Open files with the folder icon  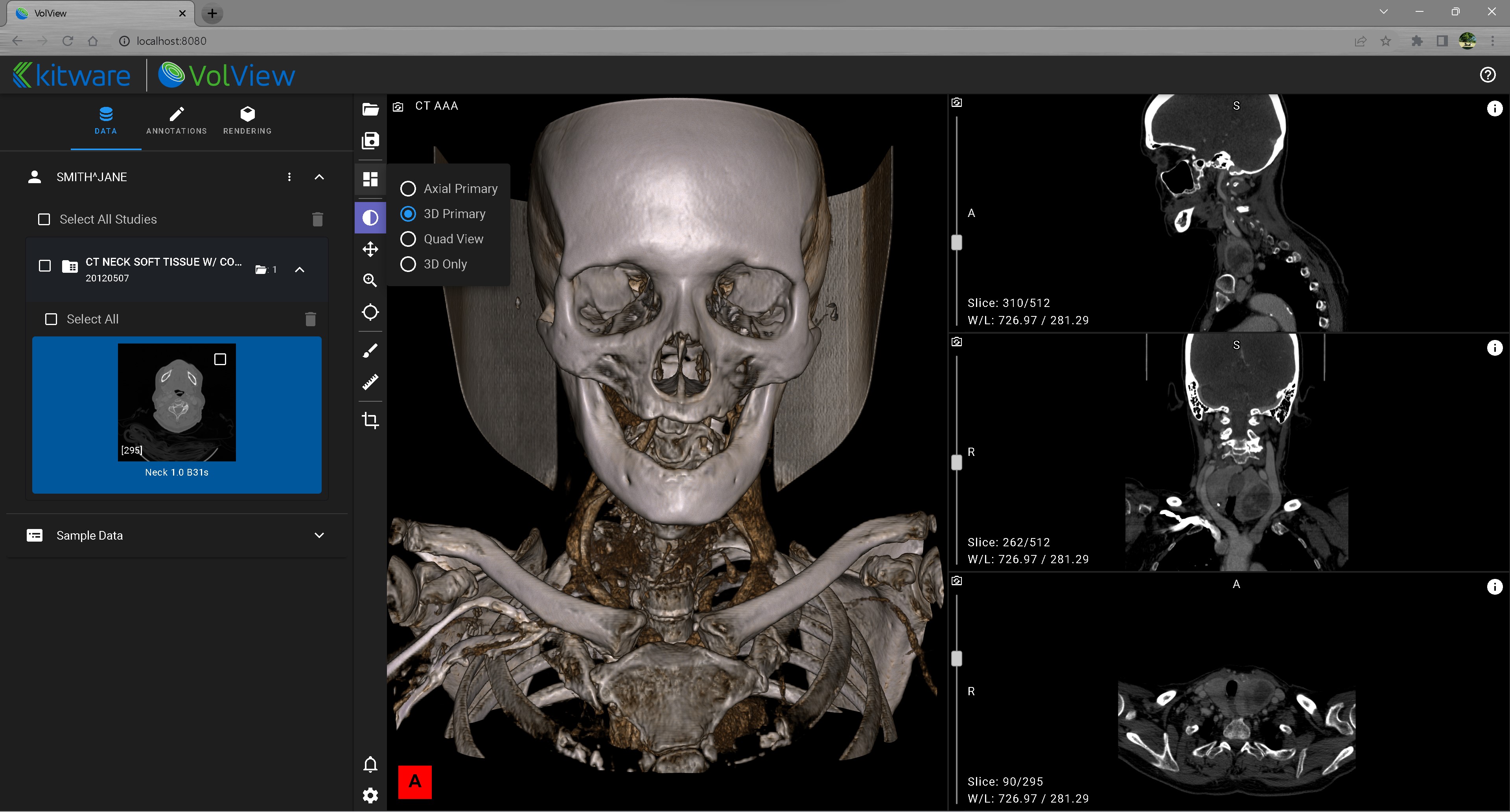tap(370, 110)
